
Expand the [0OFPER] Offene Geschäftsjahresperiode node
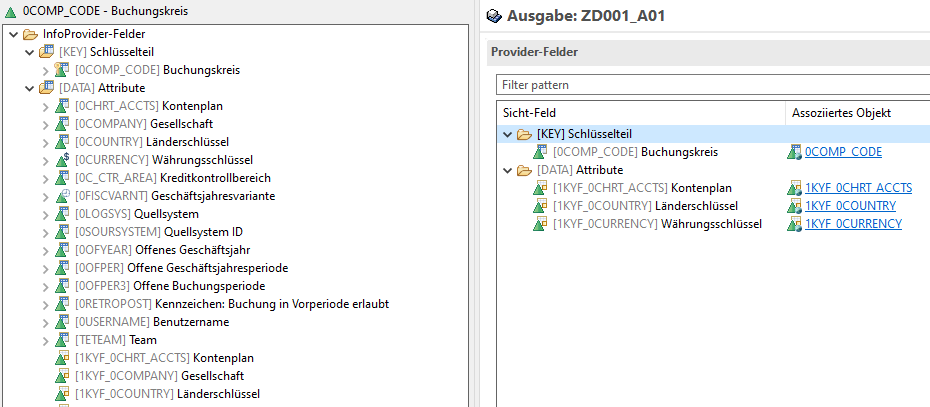pyautogui.click(x=46, y=268)
